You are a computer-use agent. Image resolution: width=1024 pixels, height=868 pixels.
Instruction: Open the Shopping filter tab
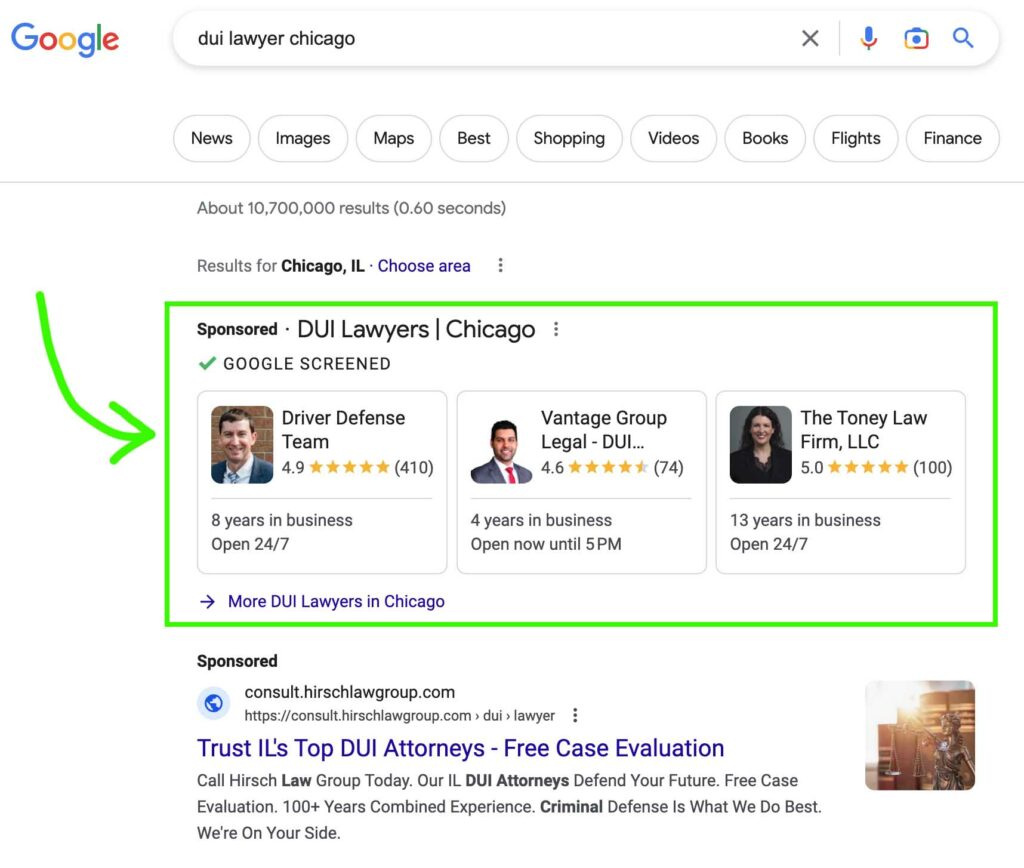[569, 138]
